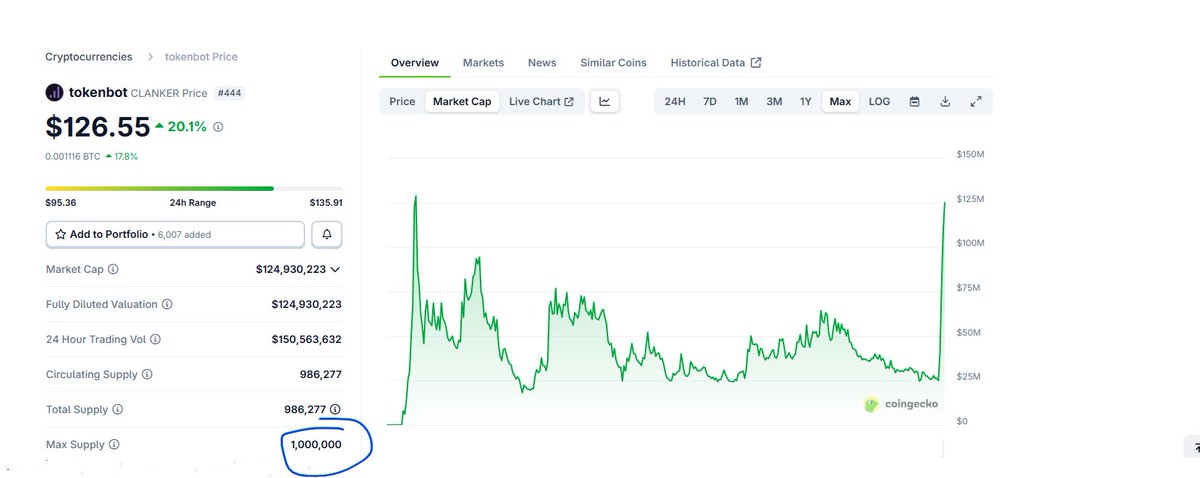
Task: Click info icon next to 986,277 total supply value
Action: point(335,409)
